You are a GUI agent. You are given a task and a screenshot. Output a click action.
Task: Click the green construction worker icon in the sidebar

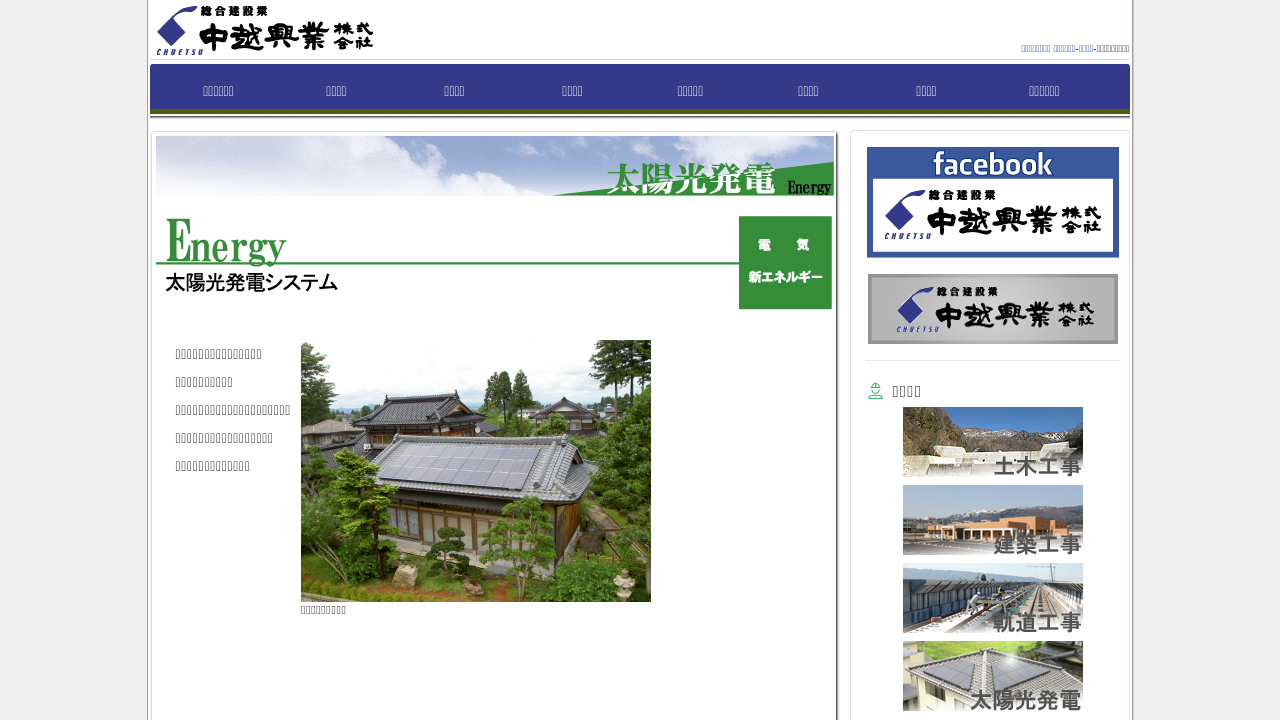[x=875, y=391]
